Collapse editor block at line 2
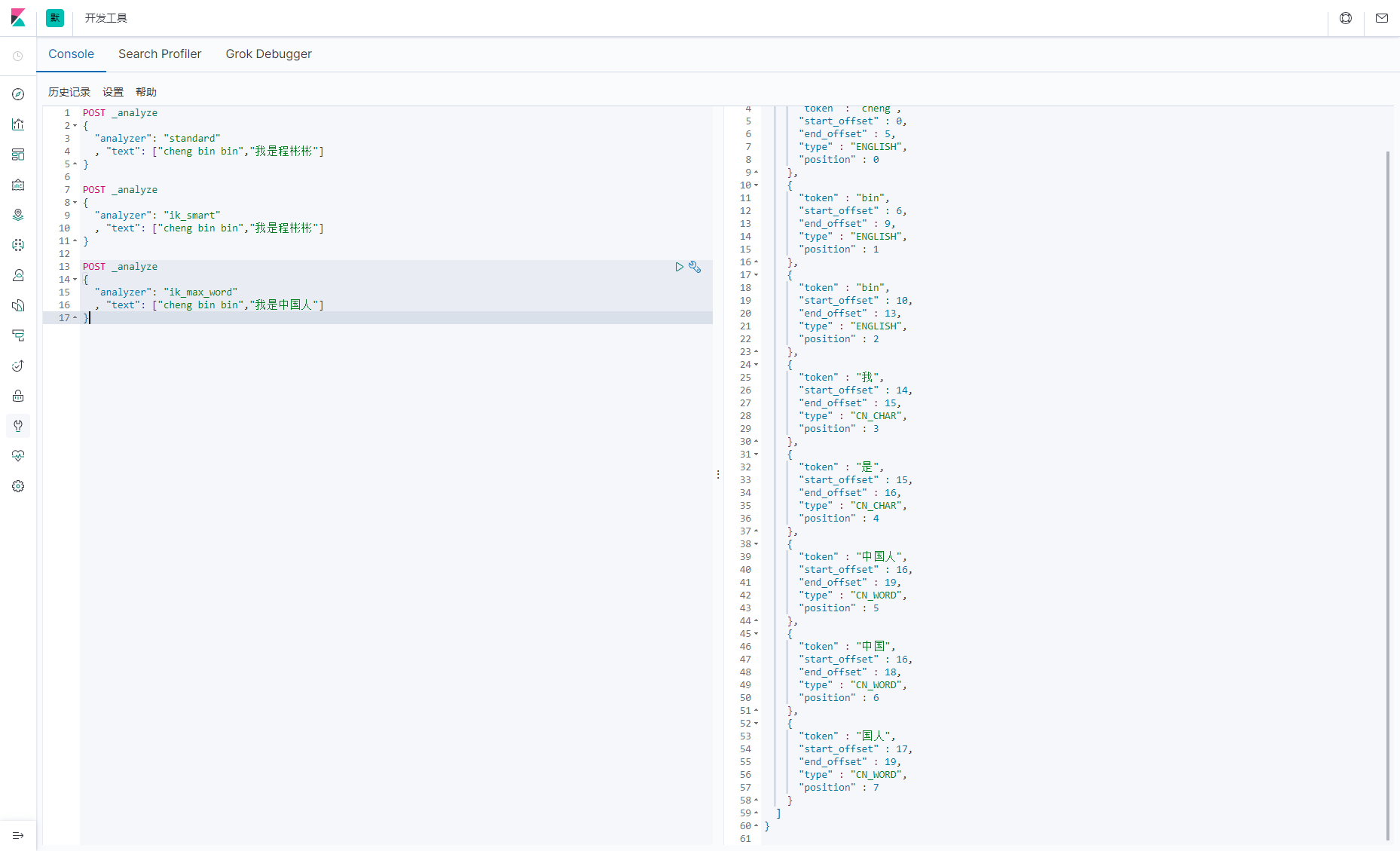 pos(75,126)
